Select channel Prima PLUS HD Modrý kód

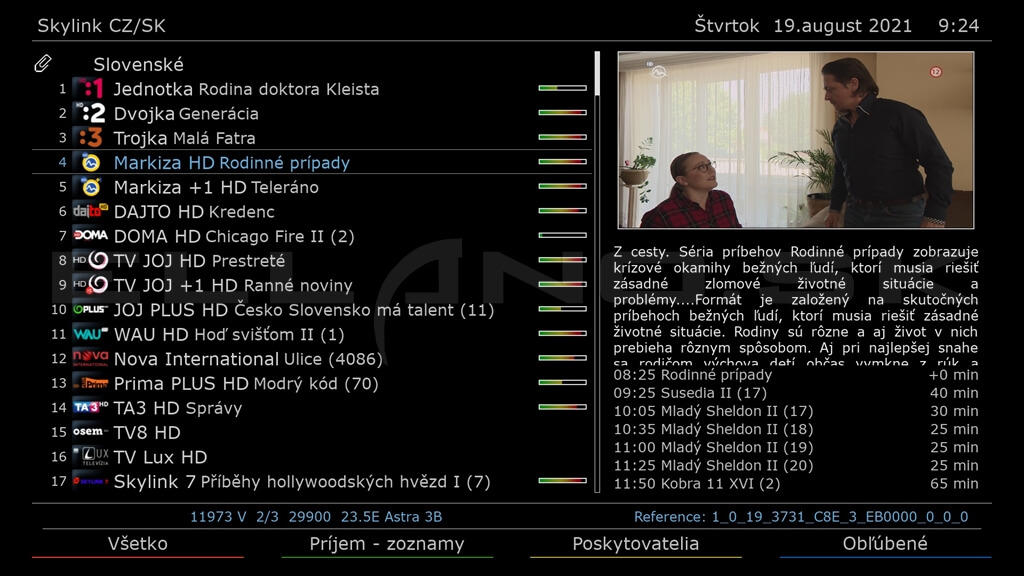[x=312, y=383]
